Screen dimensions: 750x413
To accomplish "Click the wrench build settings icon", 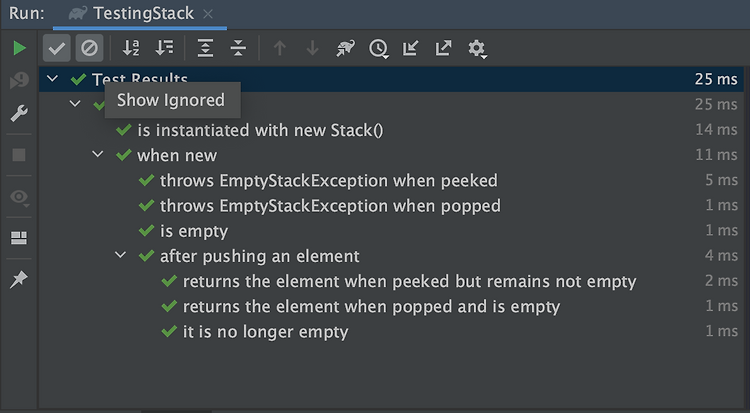I will (x=19, y=113).
